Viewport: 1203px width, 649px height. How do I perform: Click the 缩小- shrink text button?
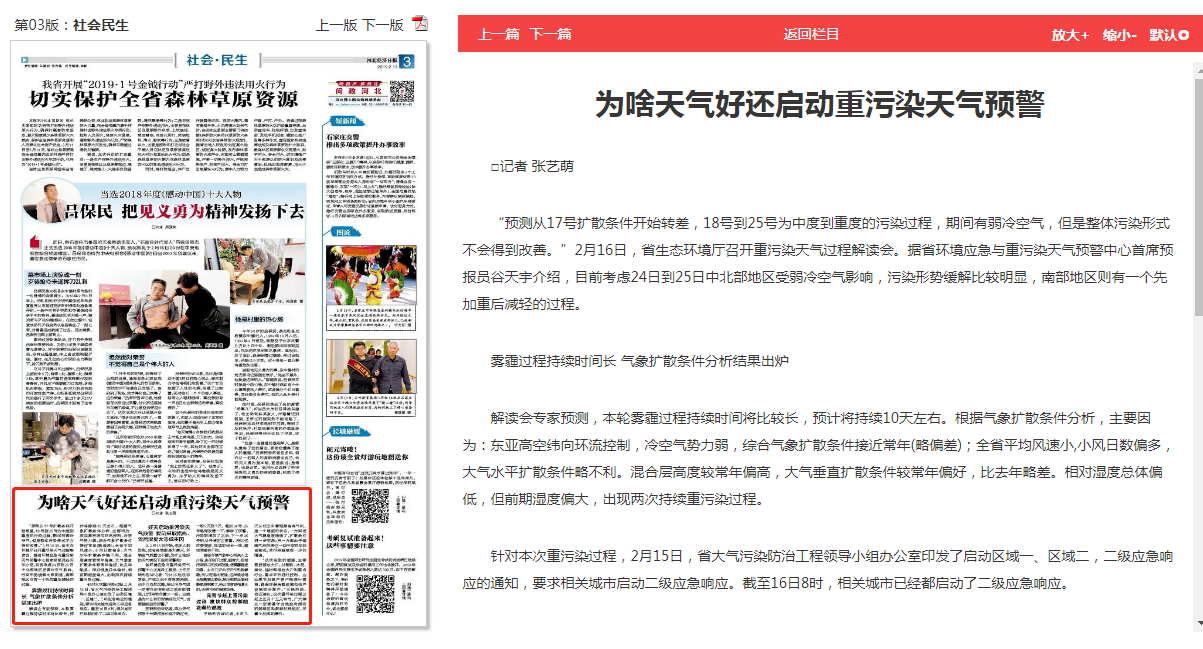pos(1119,35)
